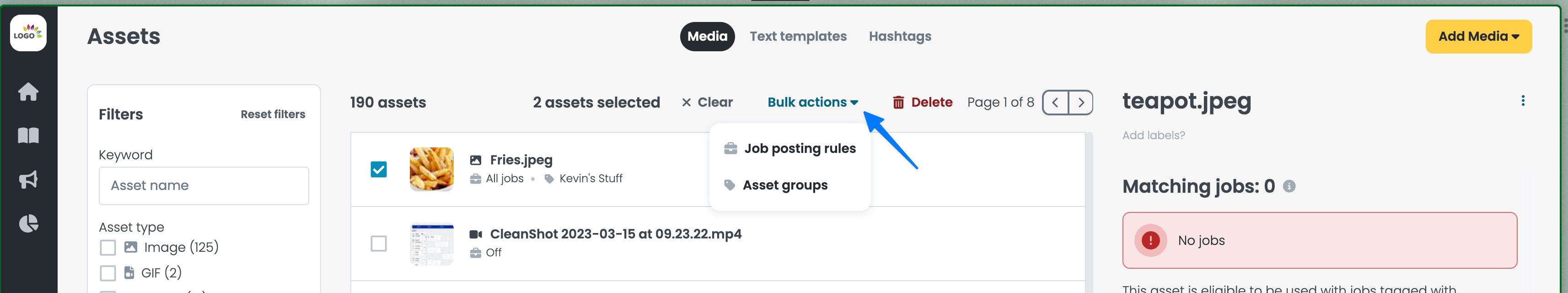Go to the next assets page
The height and width of the screenshot is (293, 1568).
(1080, 103)
